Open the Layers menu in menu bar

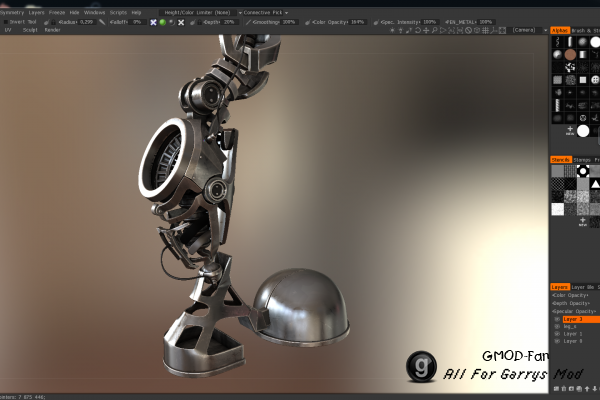pos(37,13)
